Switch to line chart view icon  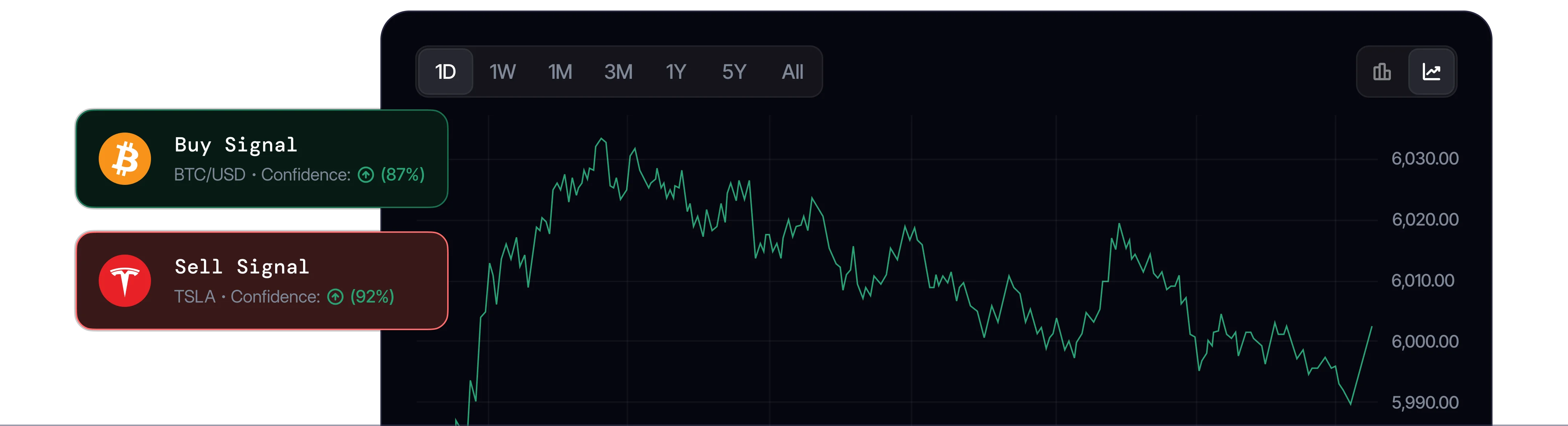(x=1432, y=72)
